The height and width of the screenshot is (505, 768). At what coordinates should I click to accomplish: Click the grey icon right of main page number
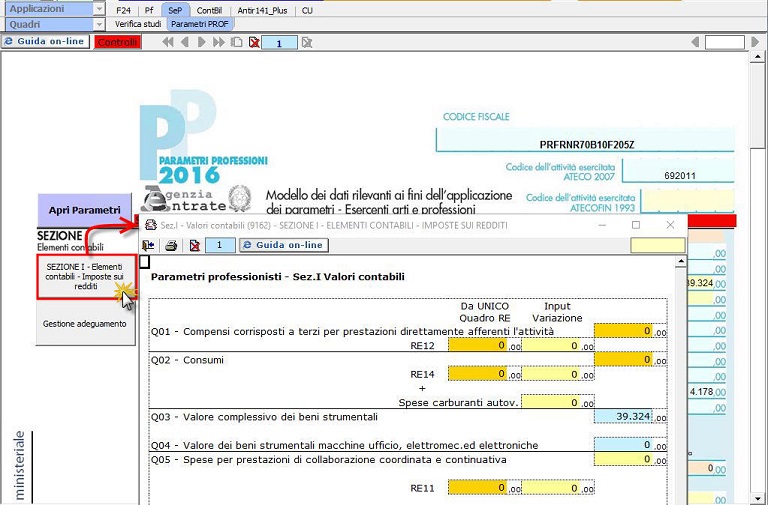pos(307,43)
